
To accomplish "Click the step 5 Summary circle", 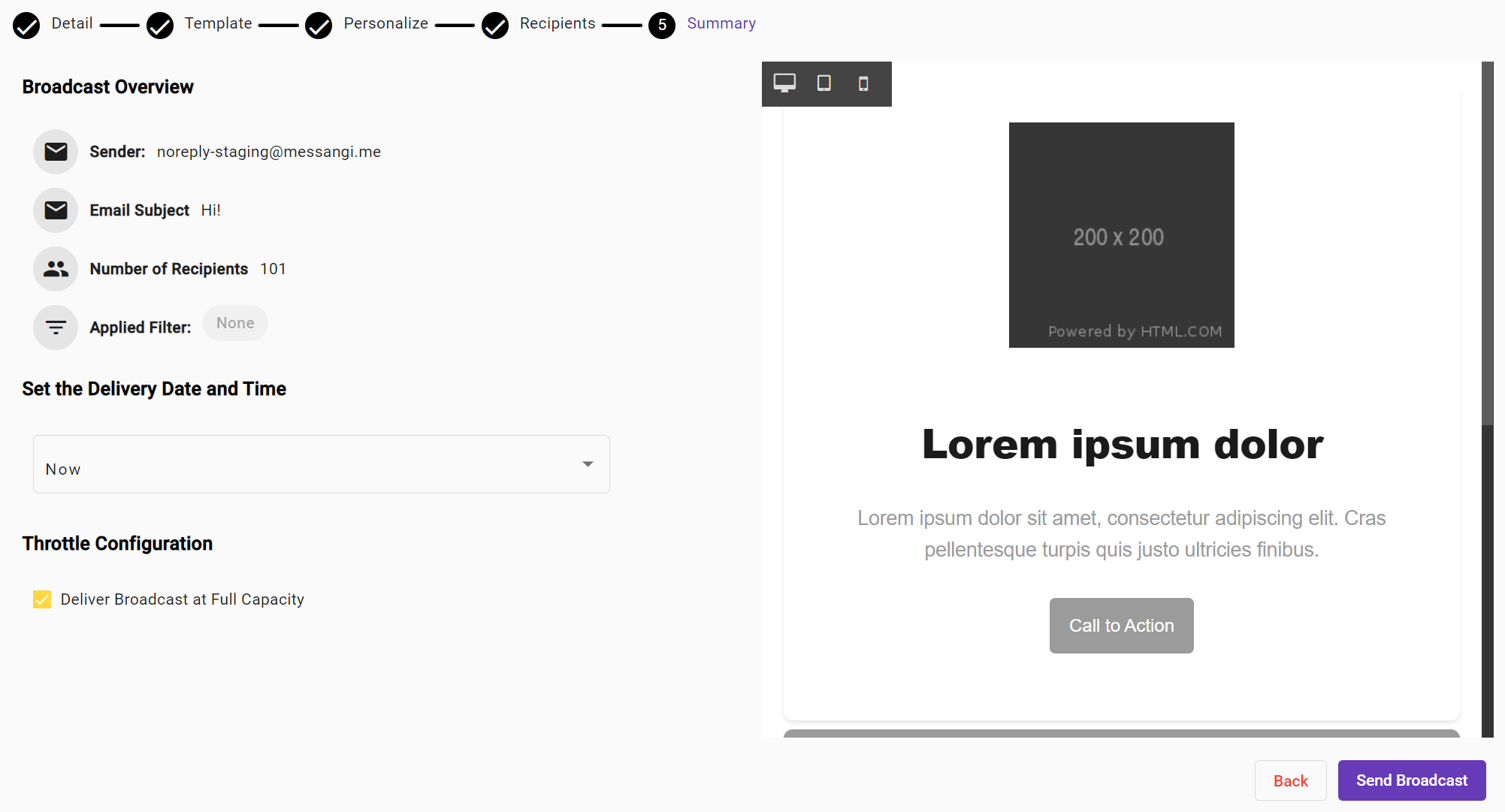I will tap(662, 26).
